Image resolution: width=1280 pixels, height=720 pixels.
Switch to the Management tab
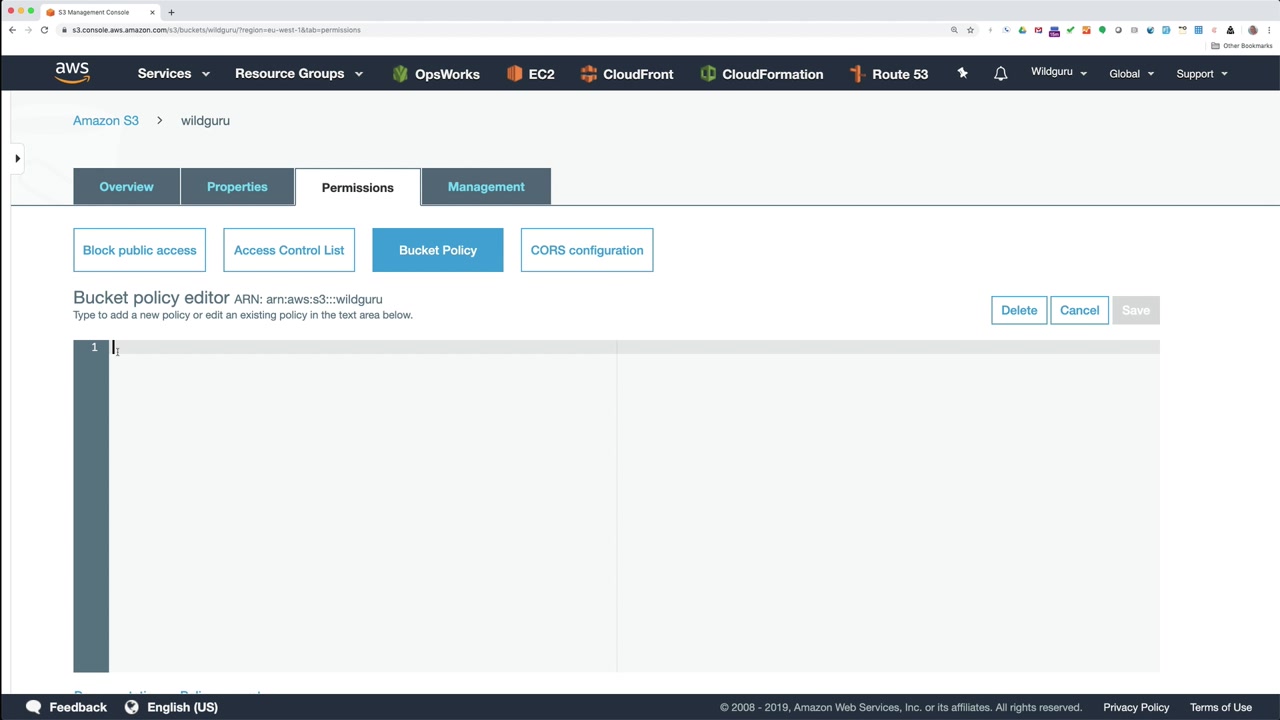point(486,187)
